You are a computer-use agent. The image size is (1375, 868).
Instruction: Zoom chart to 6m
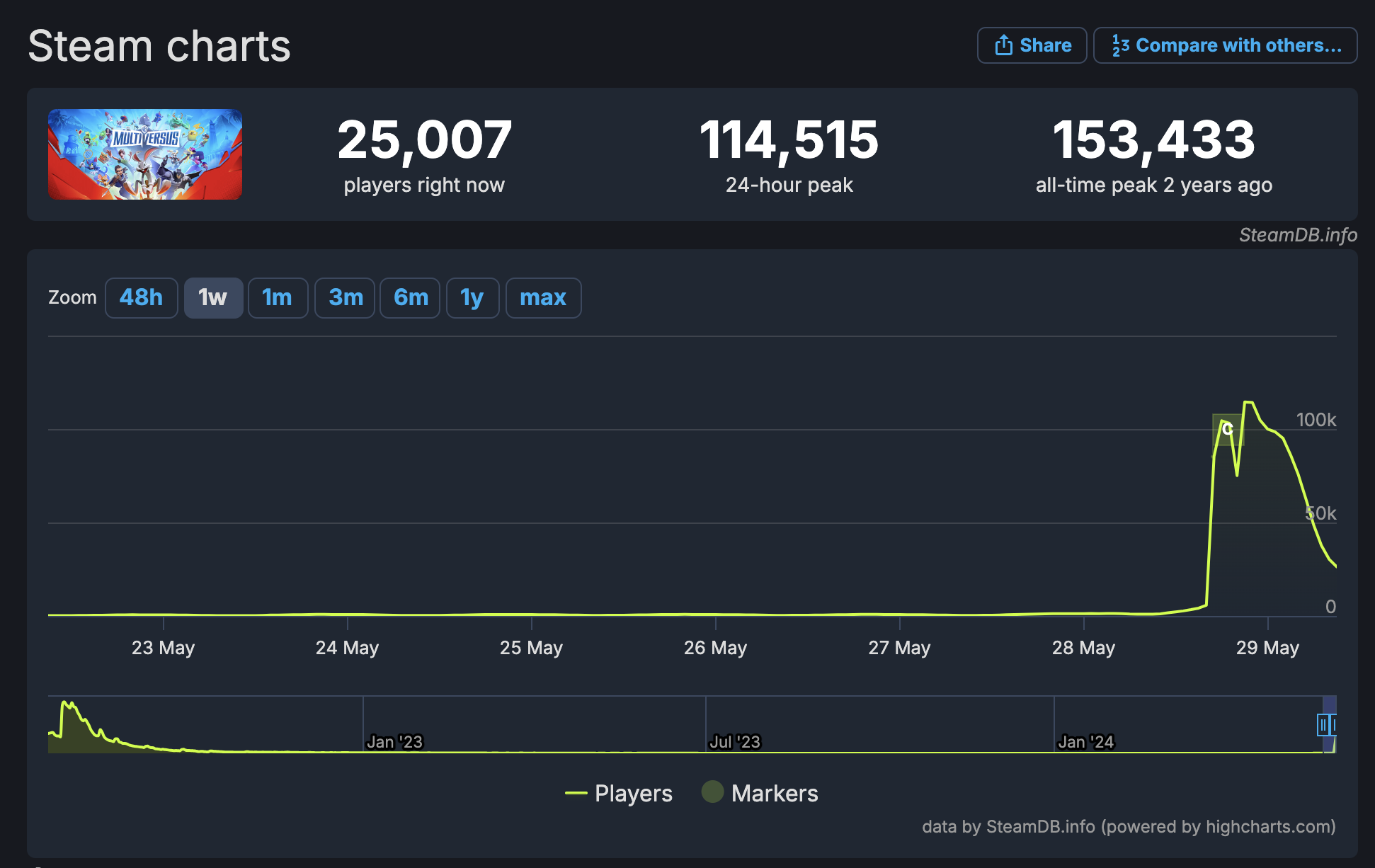(410, 297)
